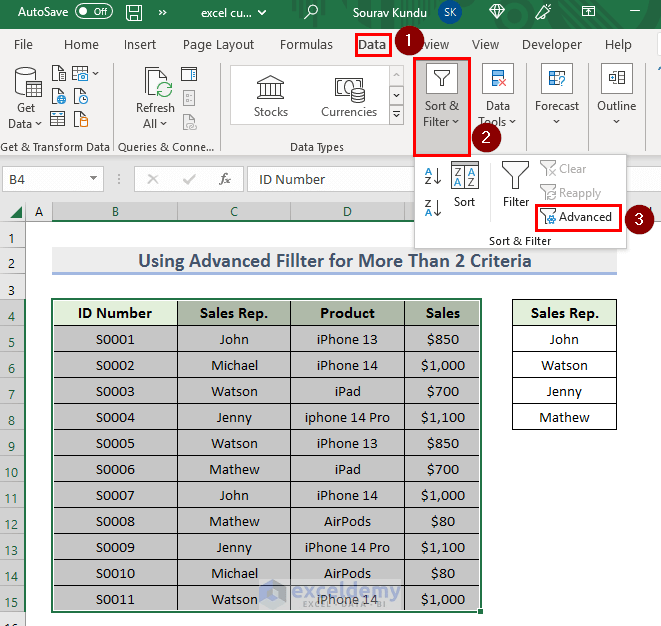Select cell with iphone 14 Pro row 8
661x626 pixels.
pyautogui.click(x=347, y=417)
